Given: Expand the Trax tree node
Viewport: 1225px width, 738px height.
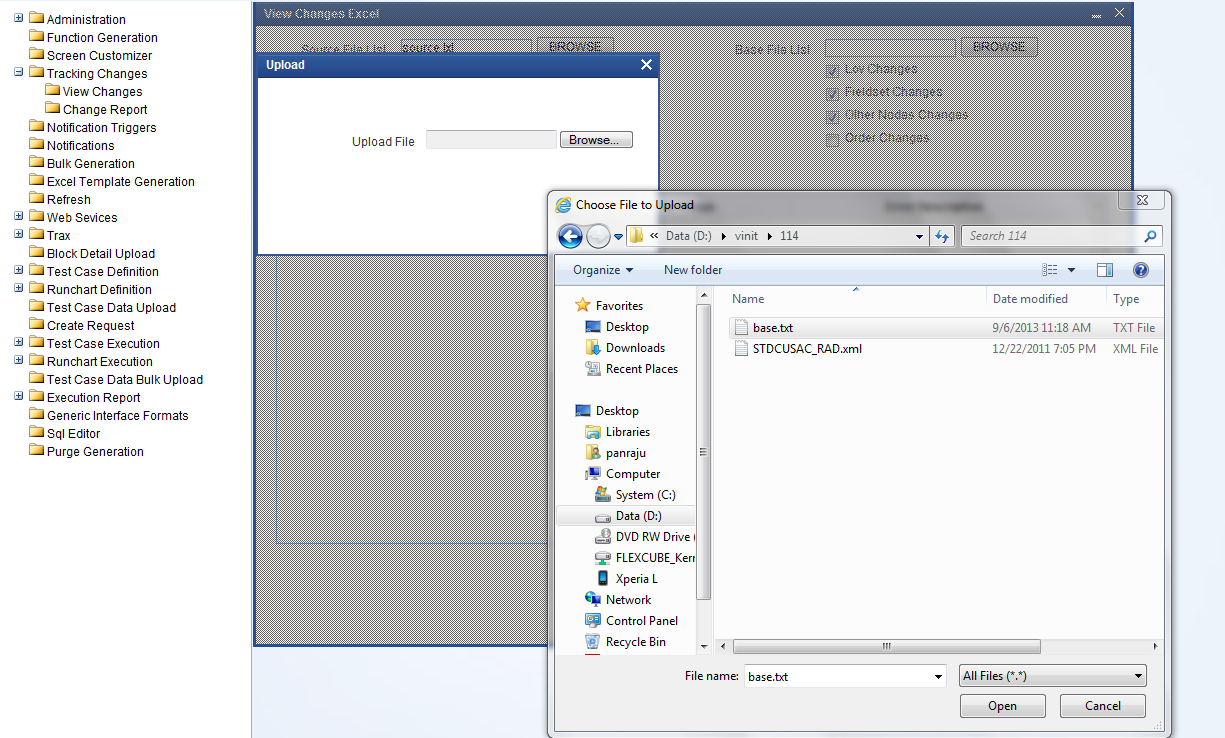Looking at the screenshot, I should point(19,235).
